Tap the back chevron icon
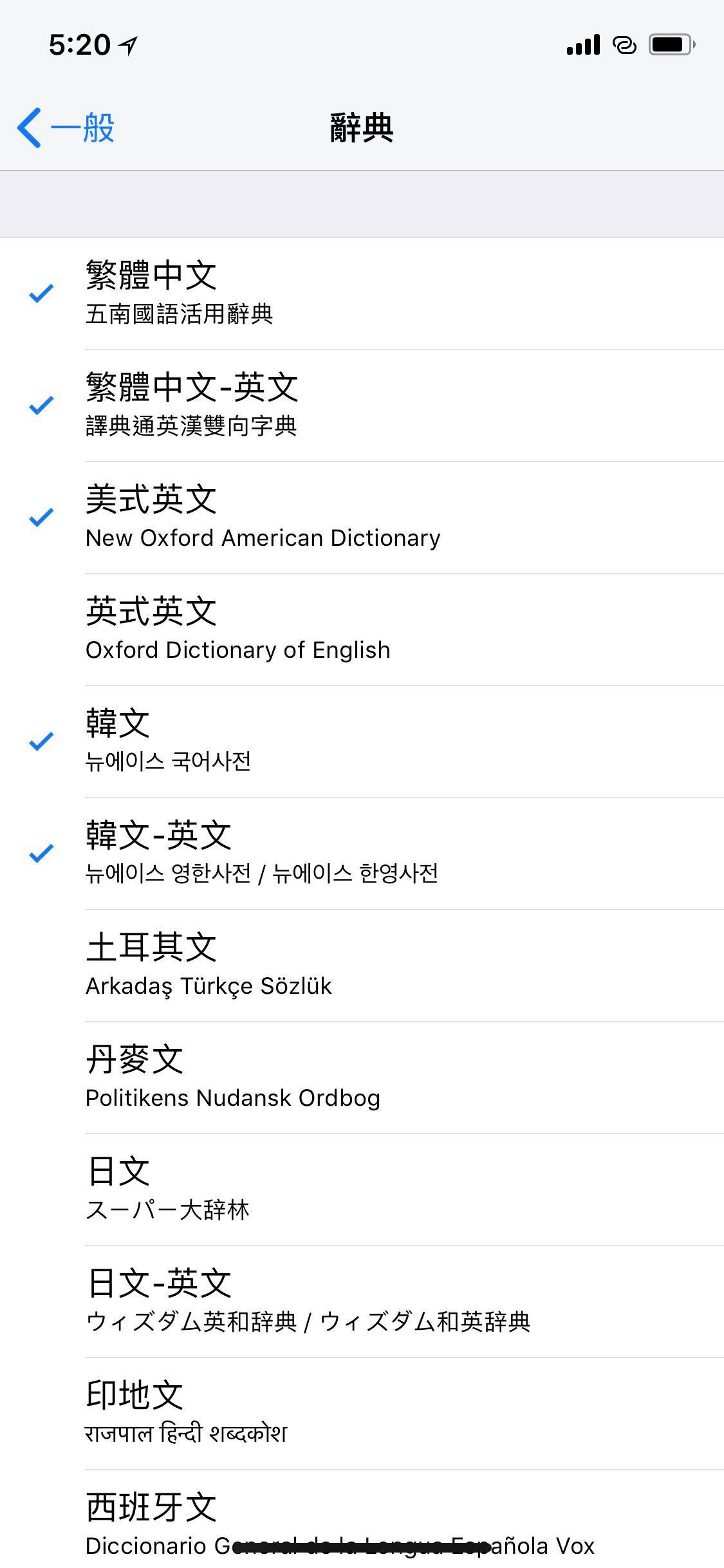 [29, 127]
